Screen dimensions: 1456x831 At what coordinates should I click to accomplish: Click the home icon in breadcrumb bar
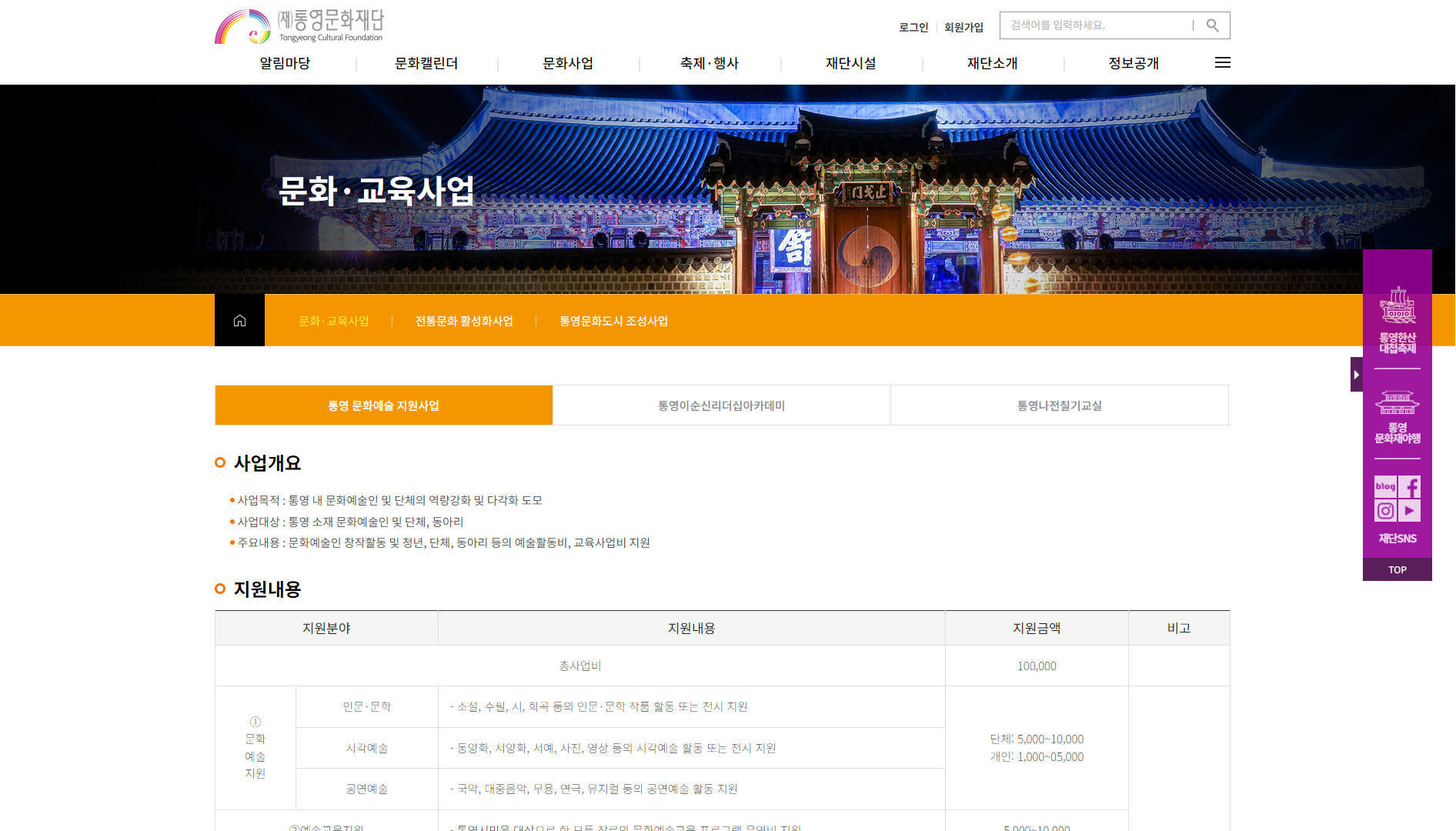pos(239,321)
